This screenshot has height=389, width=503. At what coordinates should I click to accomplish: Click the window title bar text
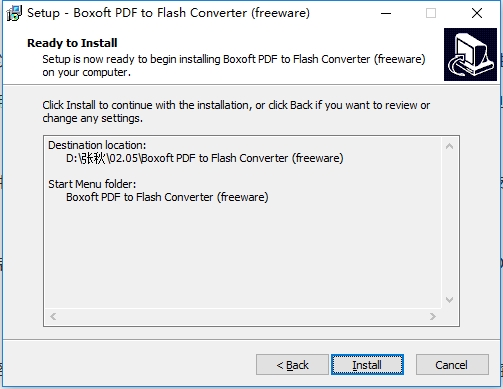(168, 13)
